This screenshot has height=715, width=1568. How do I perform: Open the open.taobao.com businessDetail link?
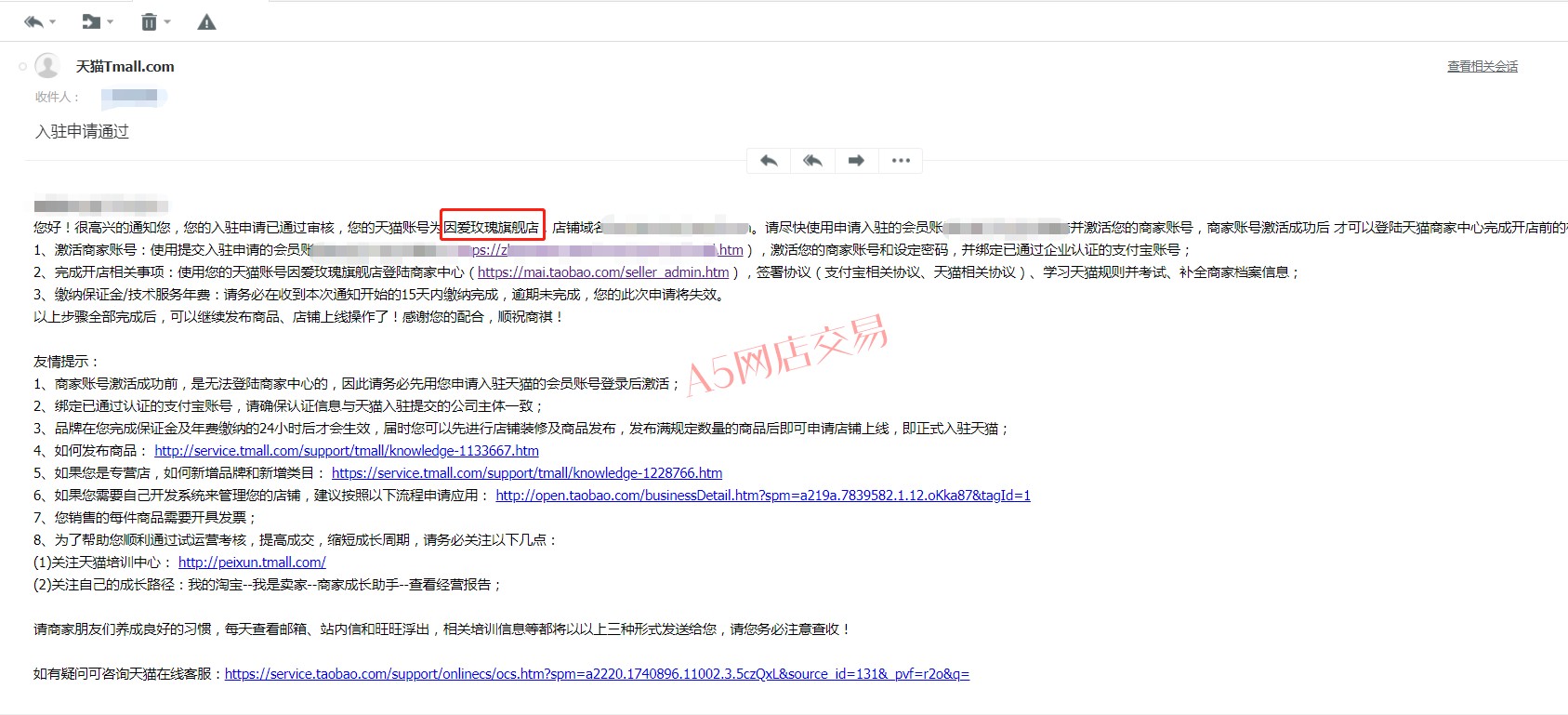tap(763, 496)
